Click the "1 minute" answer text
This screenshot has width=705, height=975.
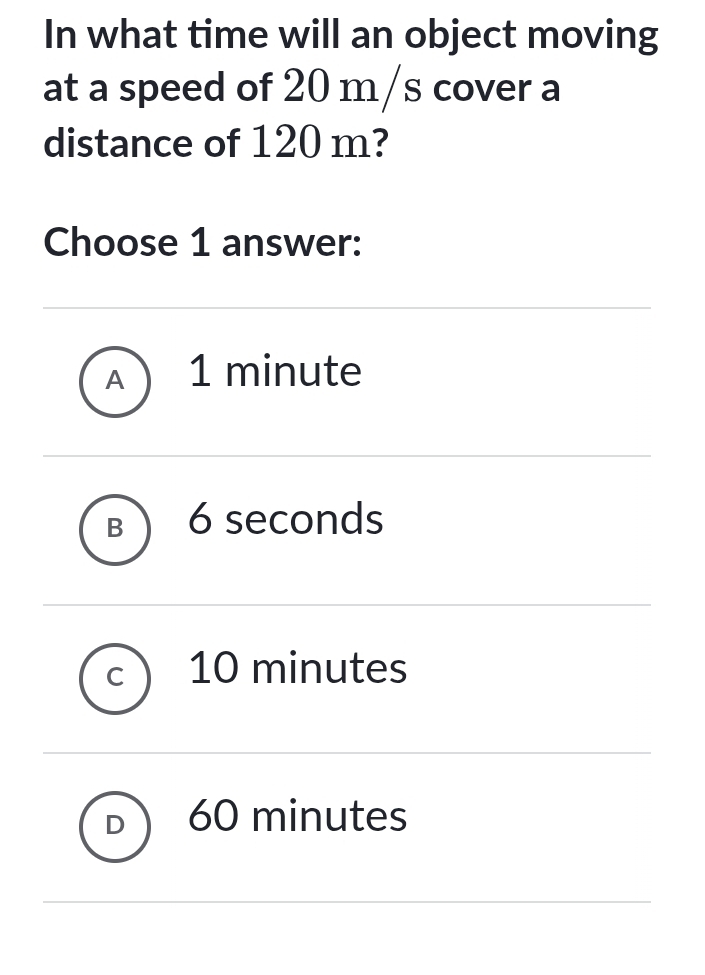pyautogui.click(x=275, y=372)
